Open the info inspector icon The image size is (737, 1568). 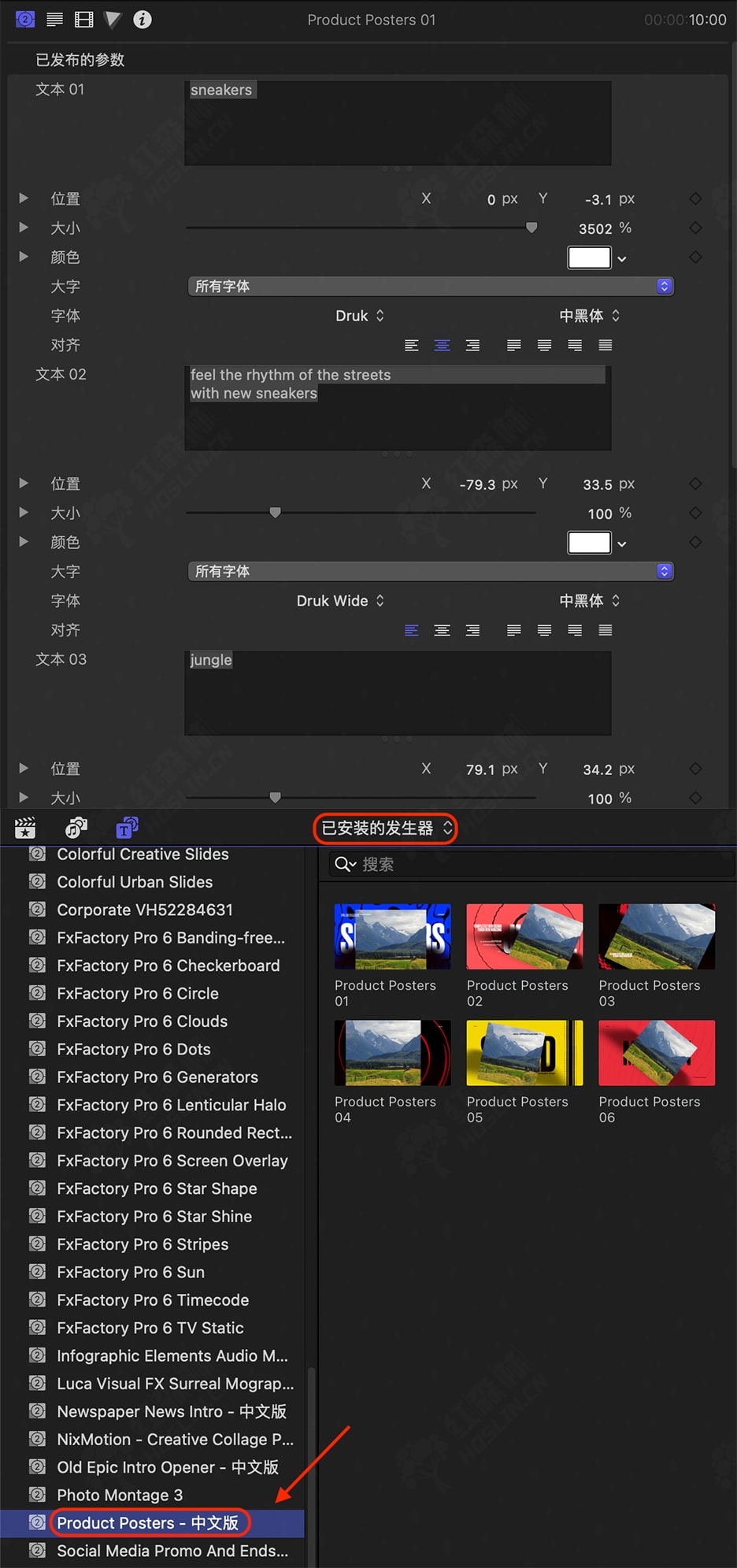tap(143, 19)
